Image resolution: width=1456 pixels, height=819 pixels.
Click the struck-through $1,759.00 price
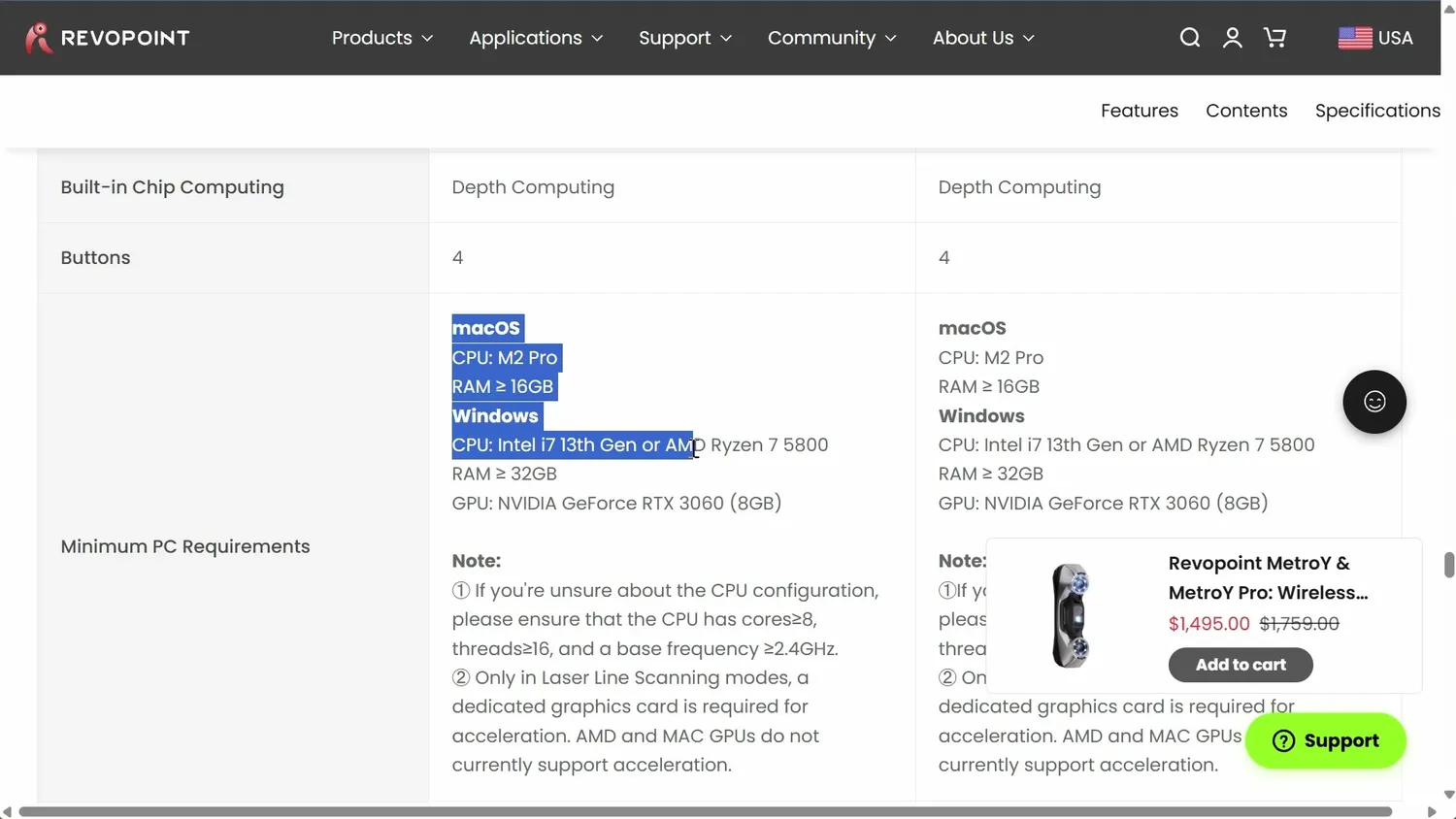pos(1299,624)
